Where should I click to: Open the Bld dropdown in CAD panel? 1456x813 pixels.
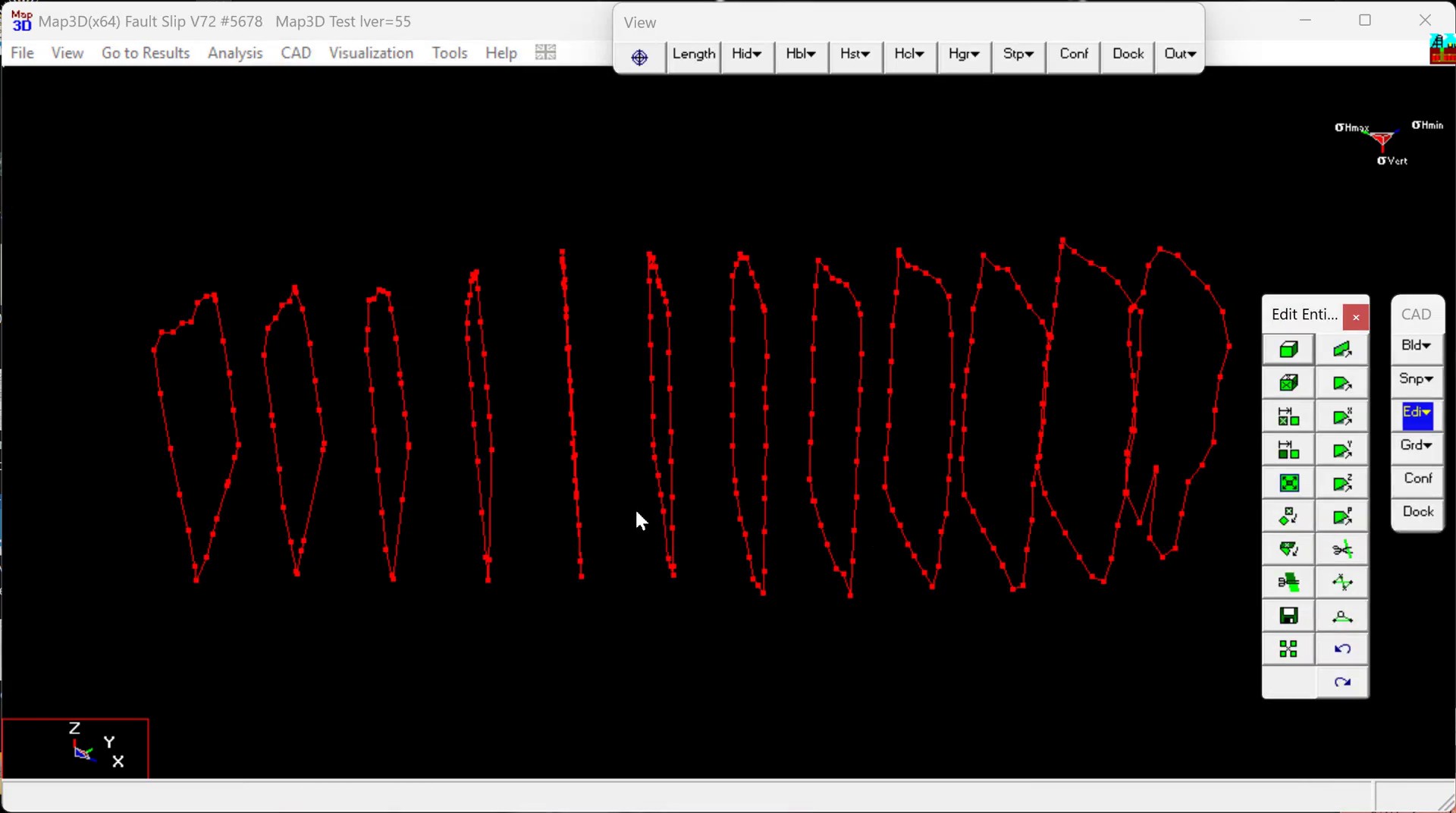coord(1417,346)
